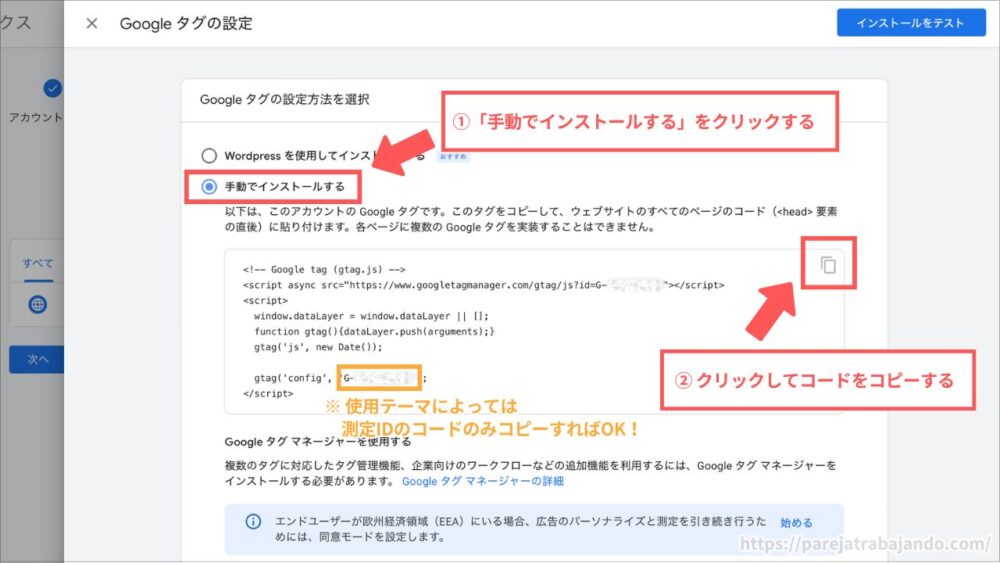Click the Google タグの設定方法を選択 heading

[284, 99]
